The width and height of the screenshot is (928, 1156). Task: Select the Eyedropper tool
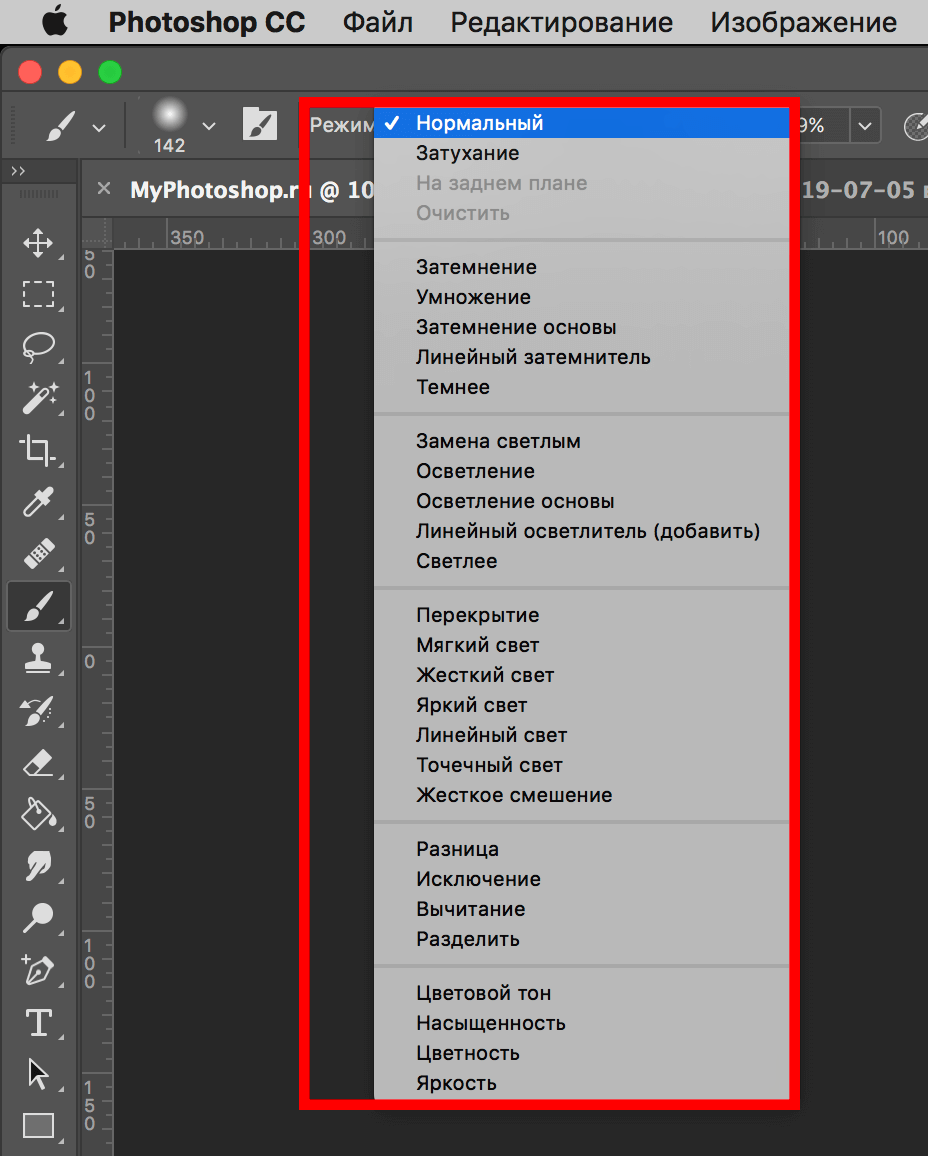click(38, 502)
